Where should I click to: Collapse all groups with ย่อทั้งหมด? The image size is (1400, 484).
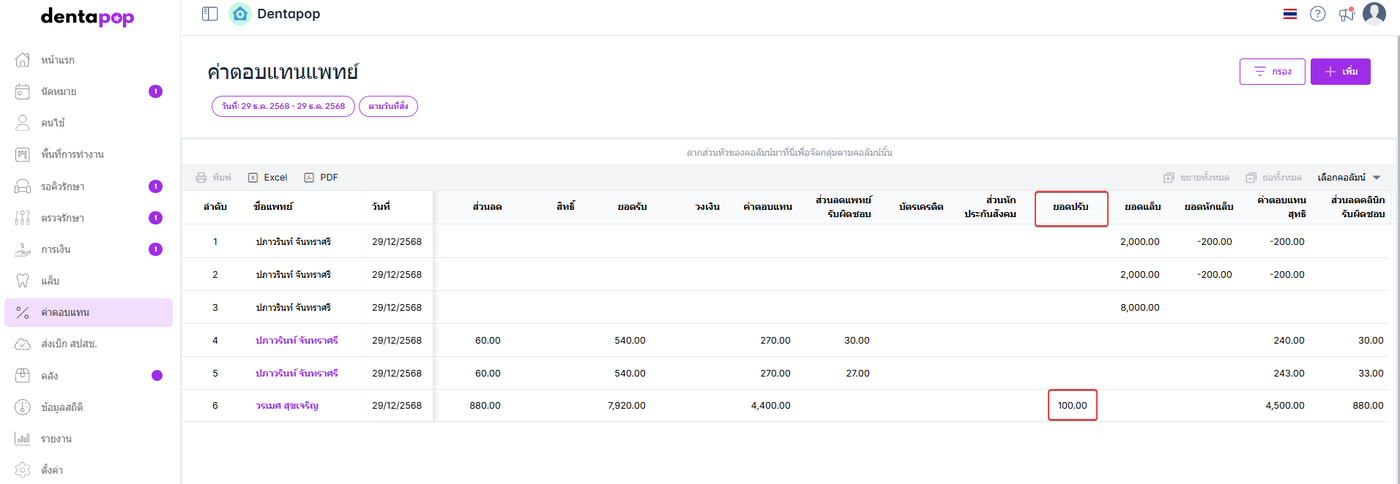(x=1274, y=177)
